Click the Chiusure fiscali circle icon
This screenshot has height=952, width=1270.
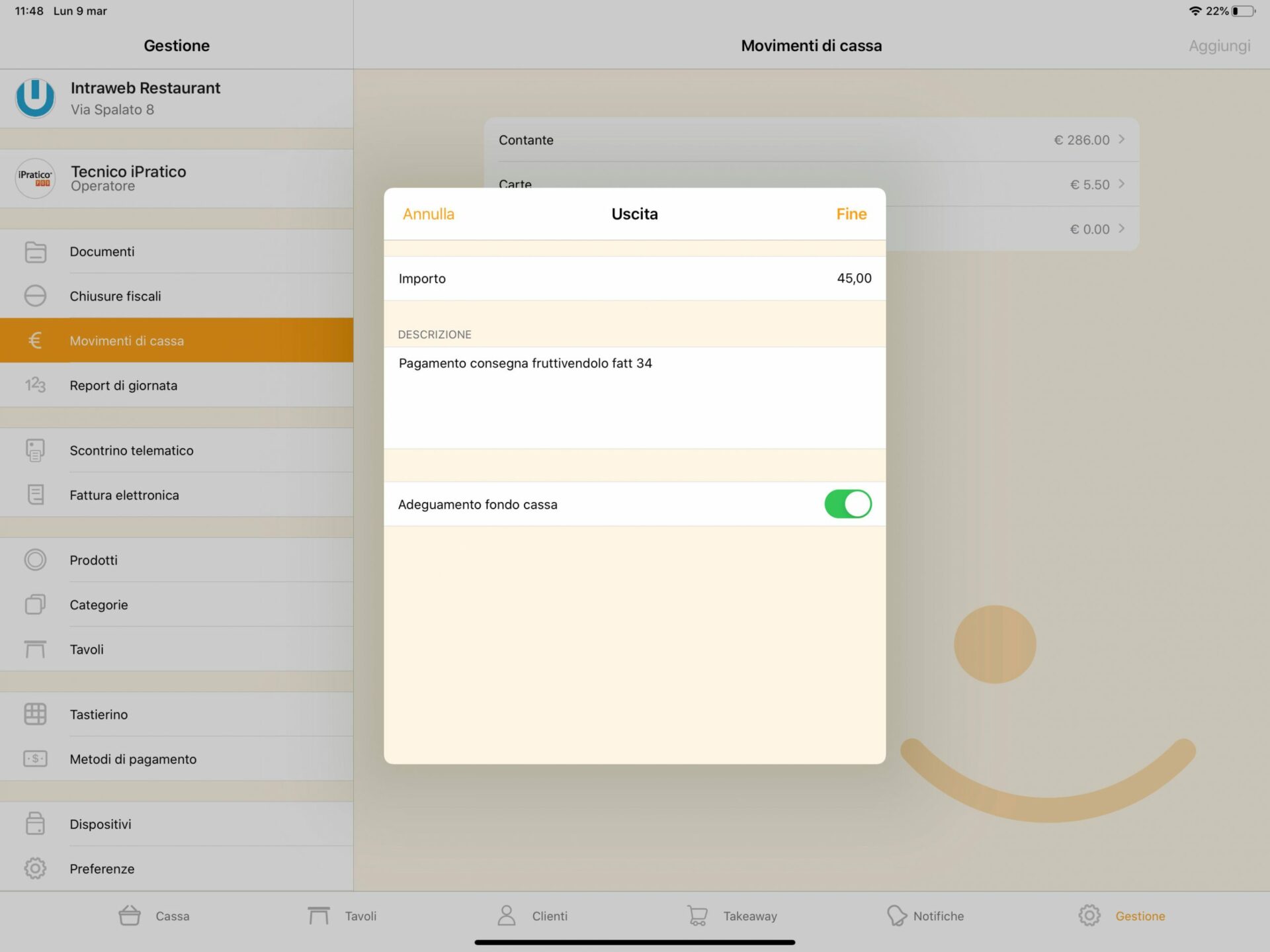[x=35, y=296]
